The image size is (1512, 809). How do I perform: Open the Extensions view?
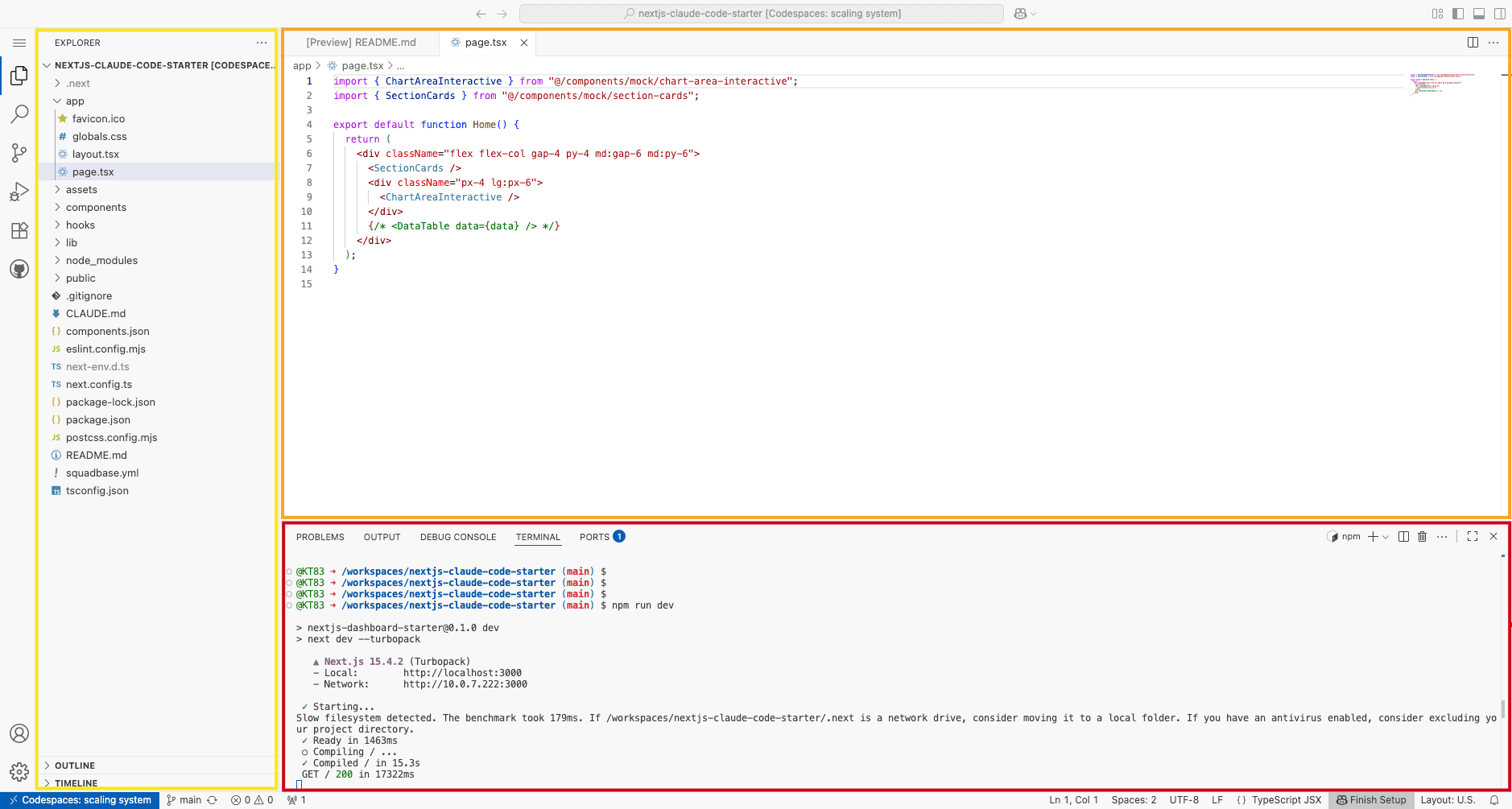pyautogui.click(x=19, y=230)
